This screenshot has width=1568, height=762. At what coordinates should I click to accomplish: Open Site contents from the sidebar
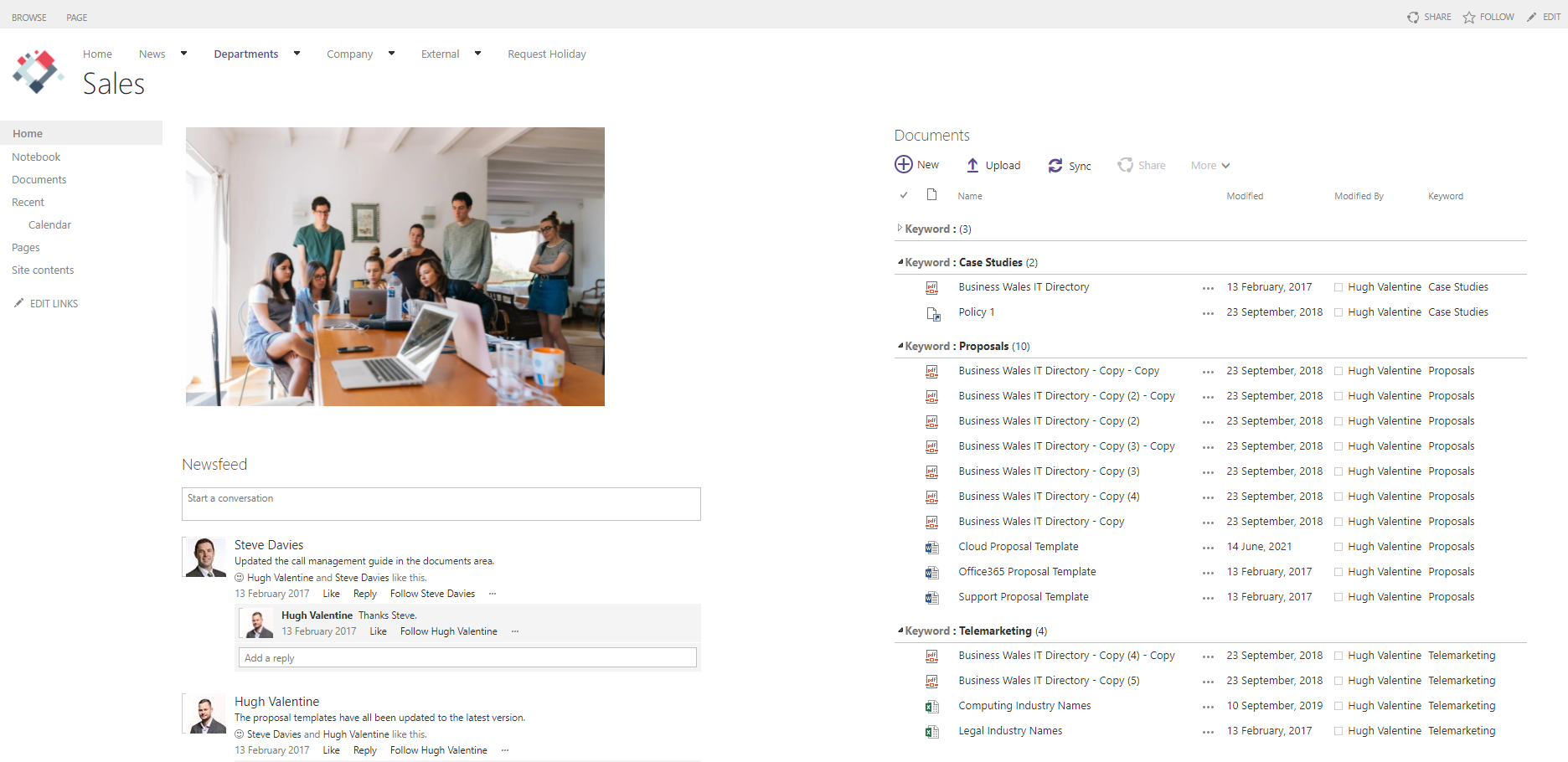[x=42, y=270]
